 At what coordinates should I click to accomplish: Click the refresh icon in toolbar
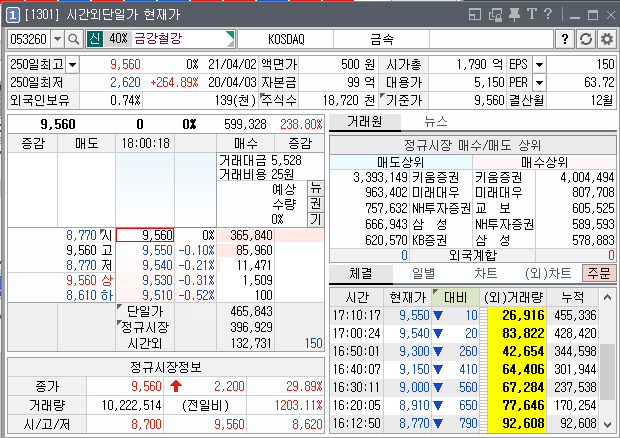click(x=586, y=38)
